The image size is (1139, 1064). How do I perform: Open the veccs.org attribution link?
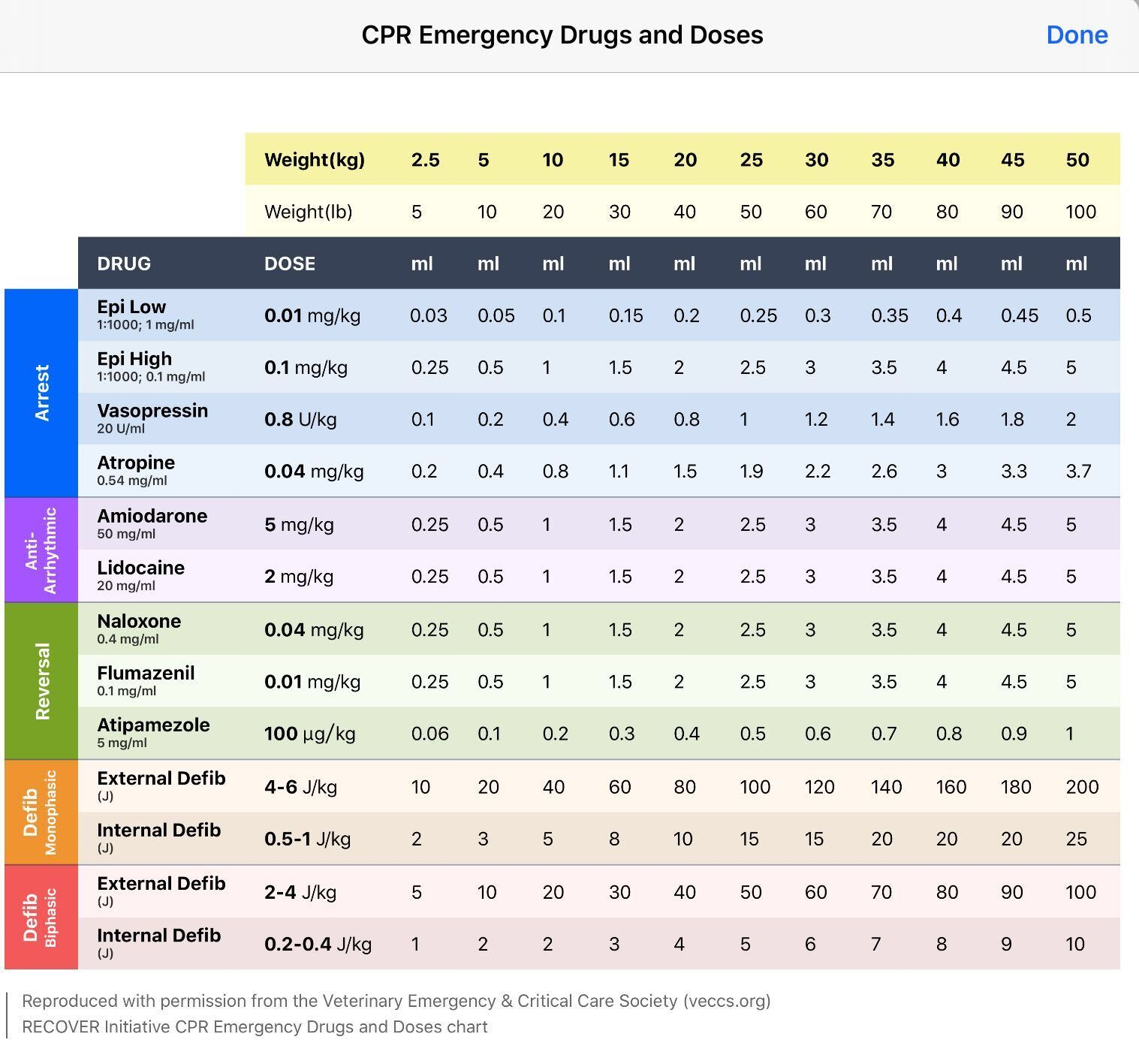(x=728, y=1001)
